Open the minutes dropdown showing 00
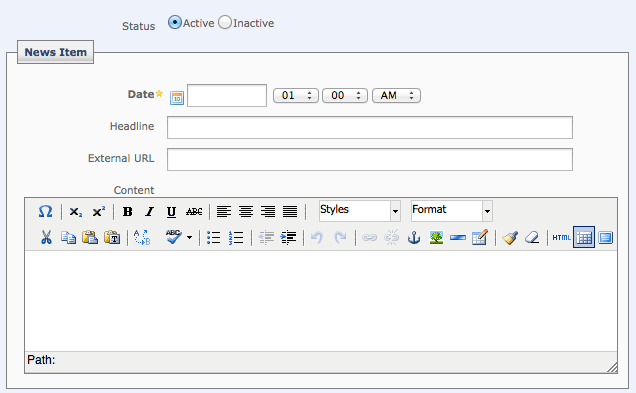This screenshot has width=636, height=393. pyautogui.click(x=345, y=95)
